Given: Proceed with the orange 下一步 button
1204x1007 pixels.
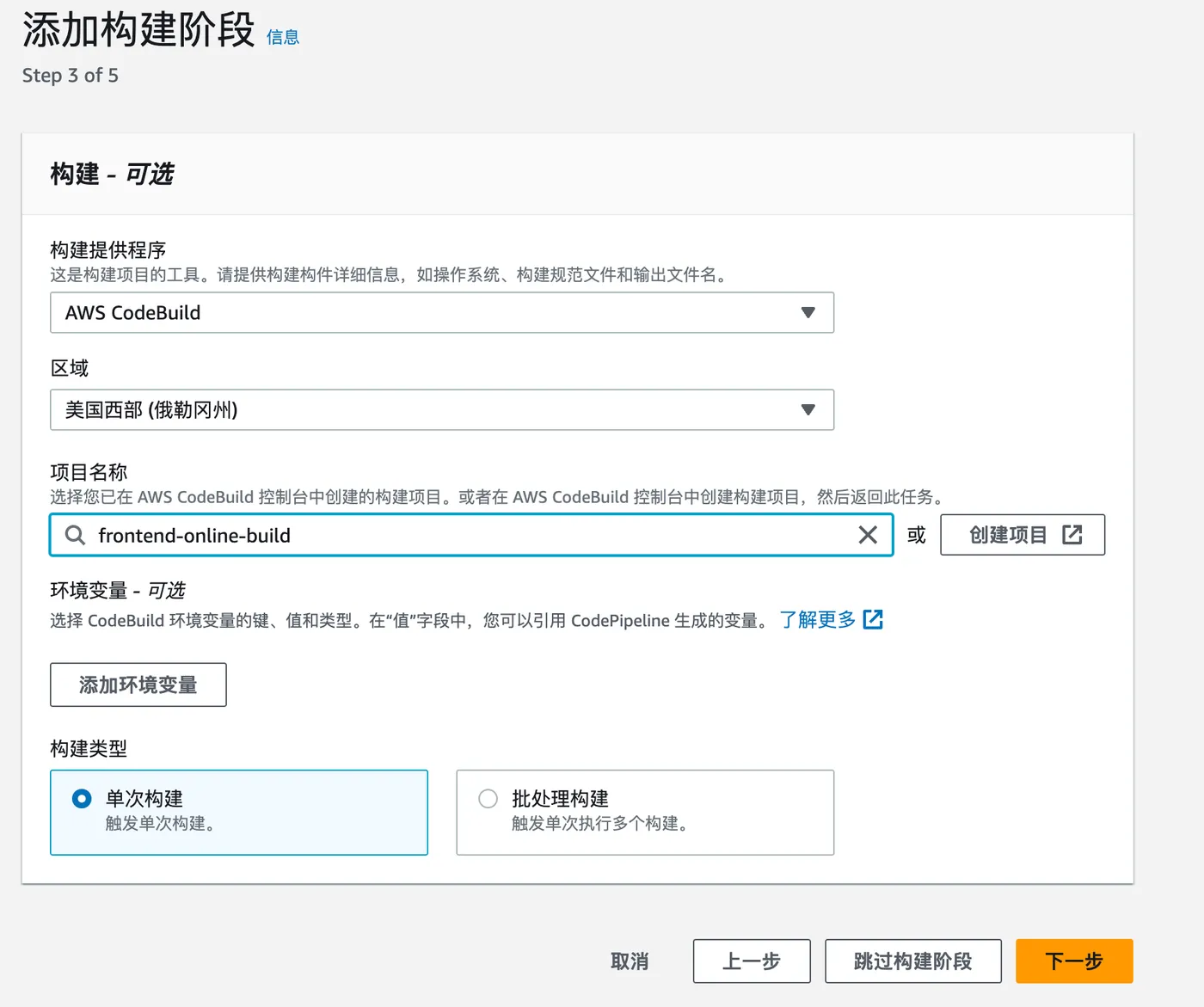Looking at the screenshot, I should pos(1073,961).
